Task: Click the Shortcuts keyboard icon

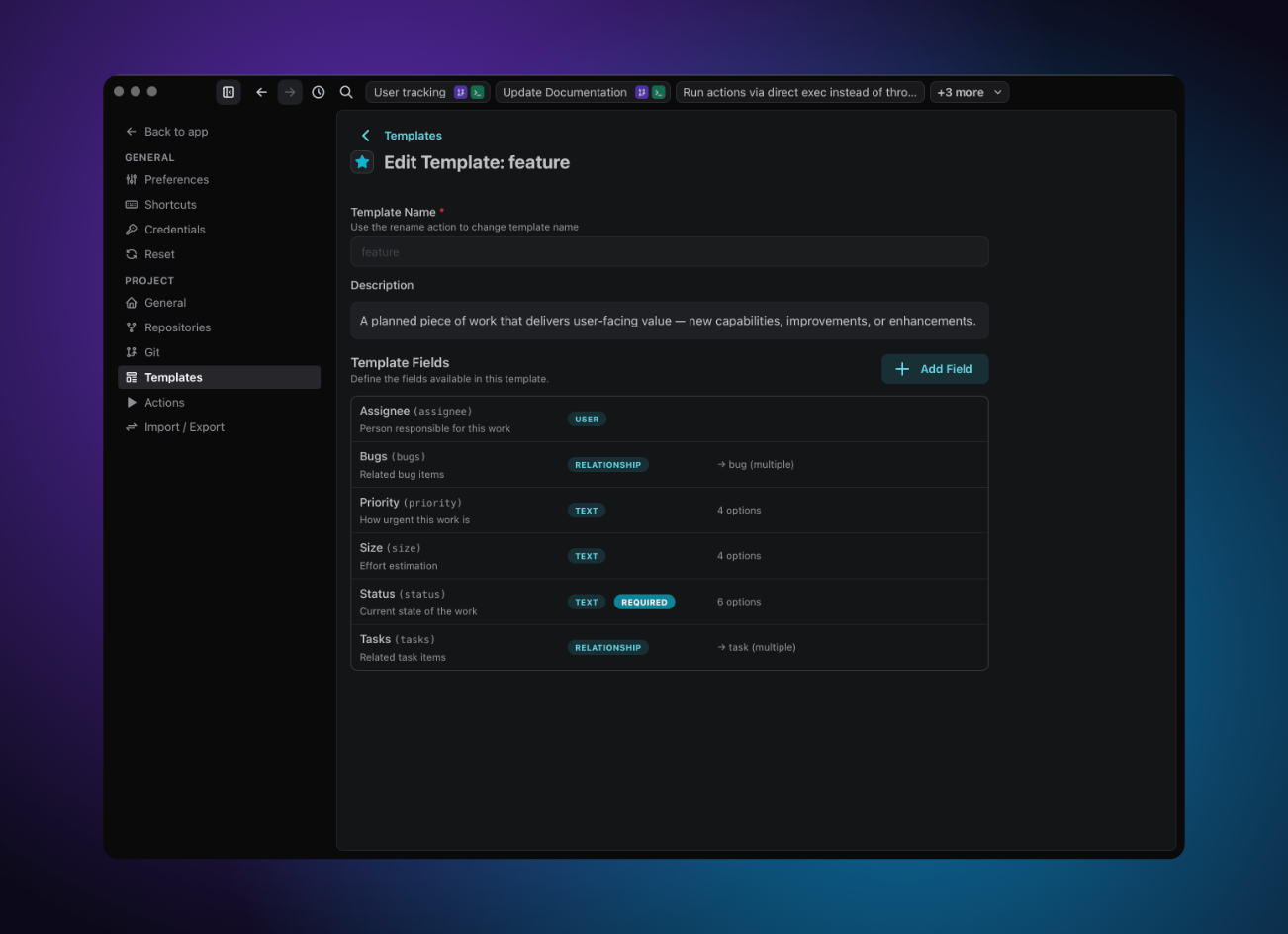Action: [x=132, y=205]
